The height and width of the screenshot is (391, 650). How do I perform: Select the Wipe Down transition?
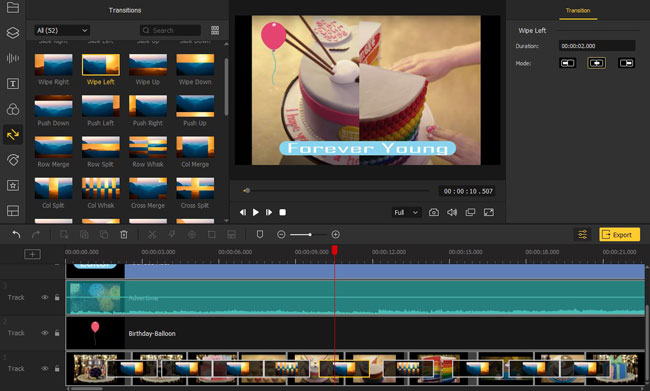(195, 65)
